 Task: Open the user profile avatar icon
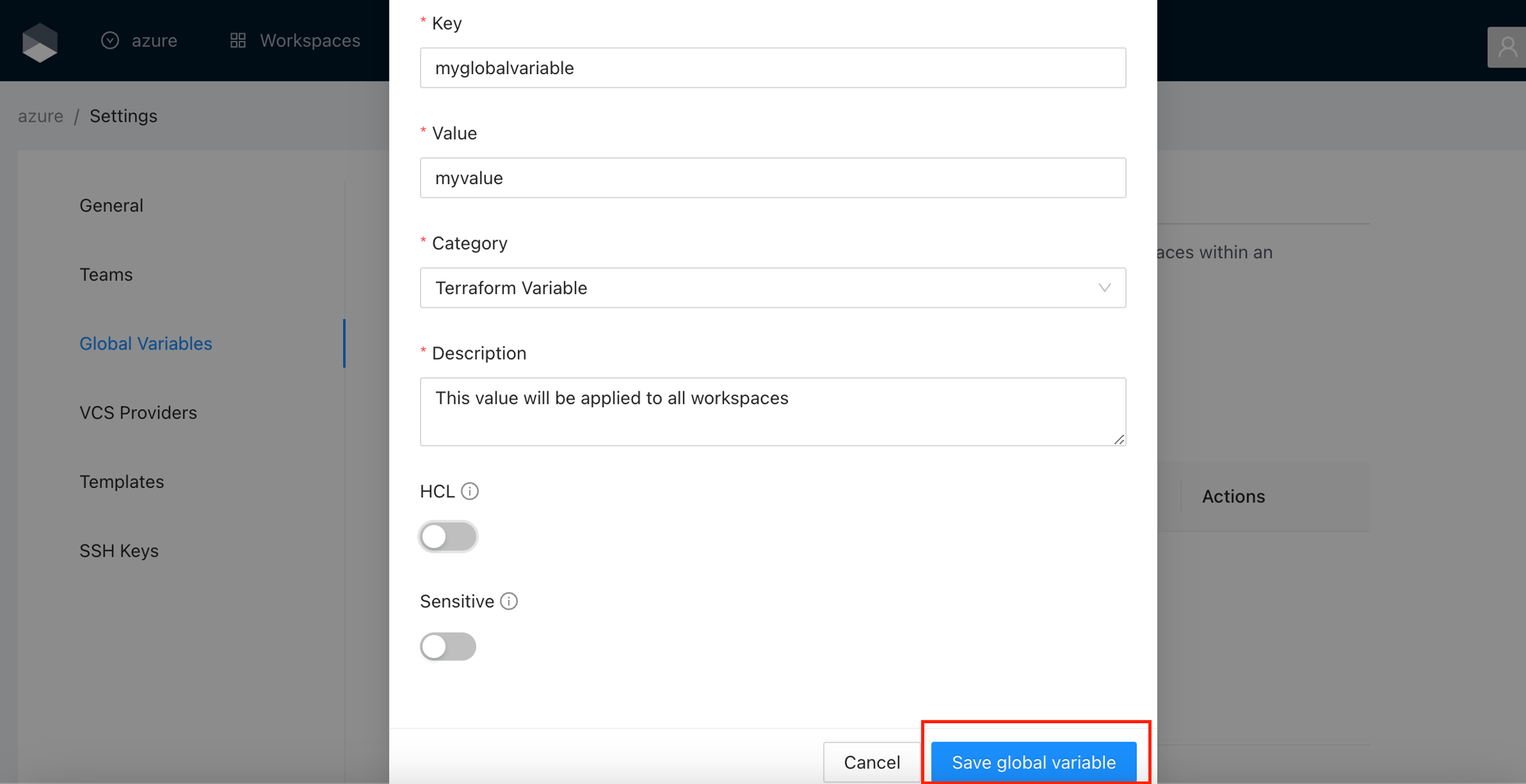[1507, 47]
